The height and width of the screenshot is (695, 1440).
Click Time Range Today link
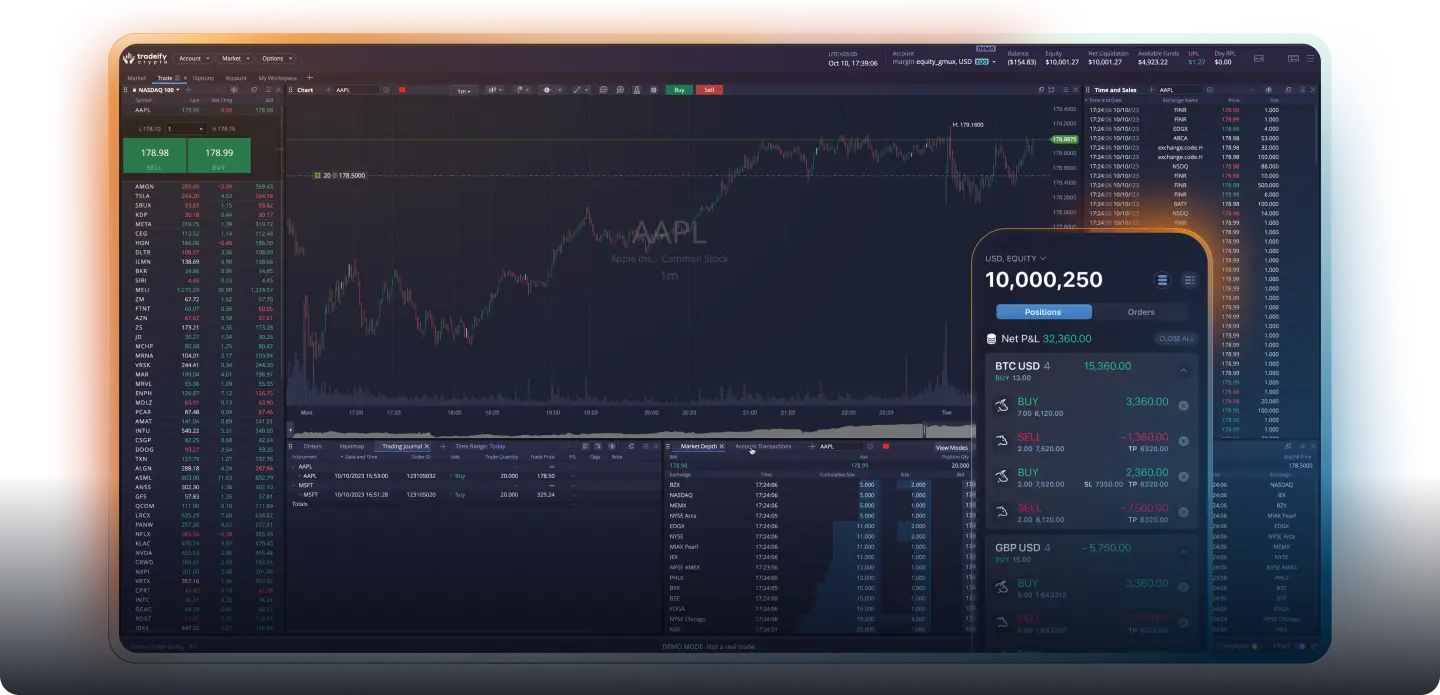(497, 446)
